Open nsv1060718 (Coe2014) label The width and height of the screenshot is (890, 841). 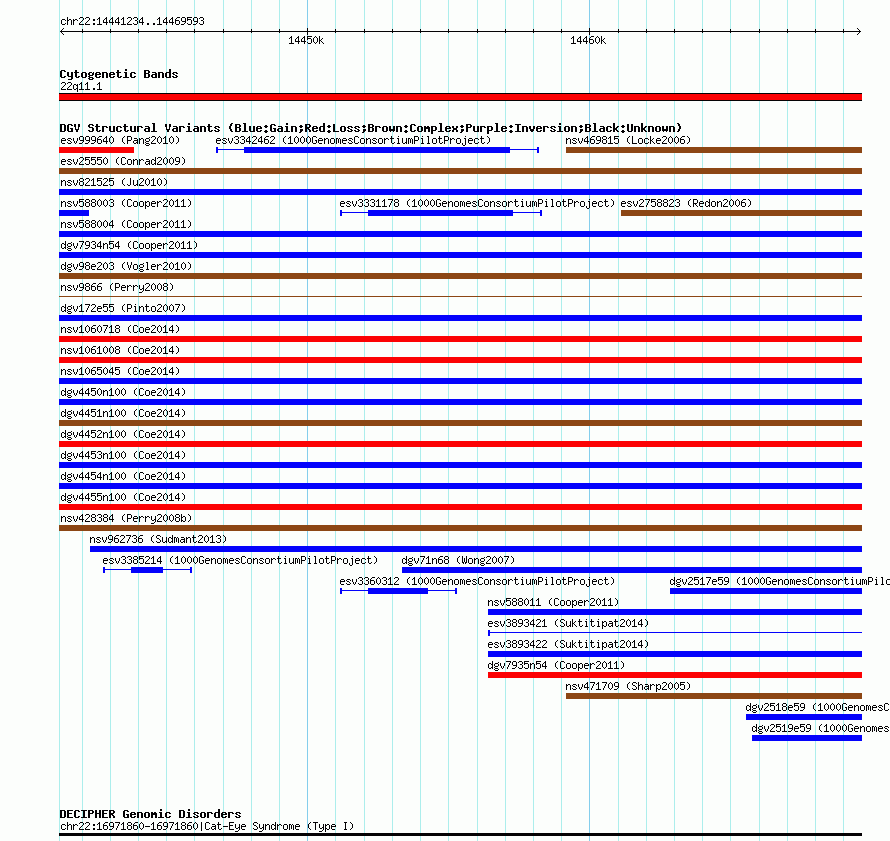120,329
